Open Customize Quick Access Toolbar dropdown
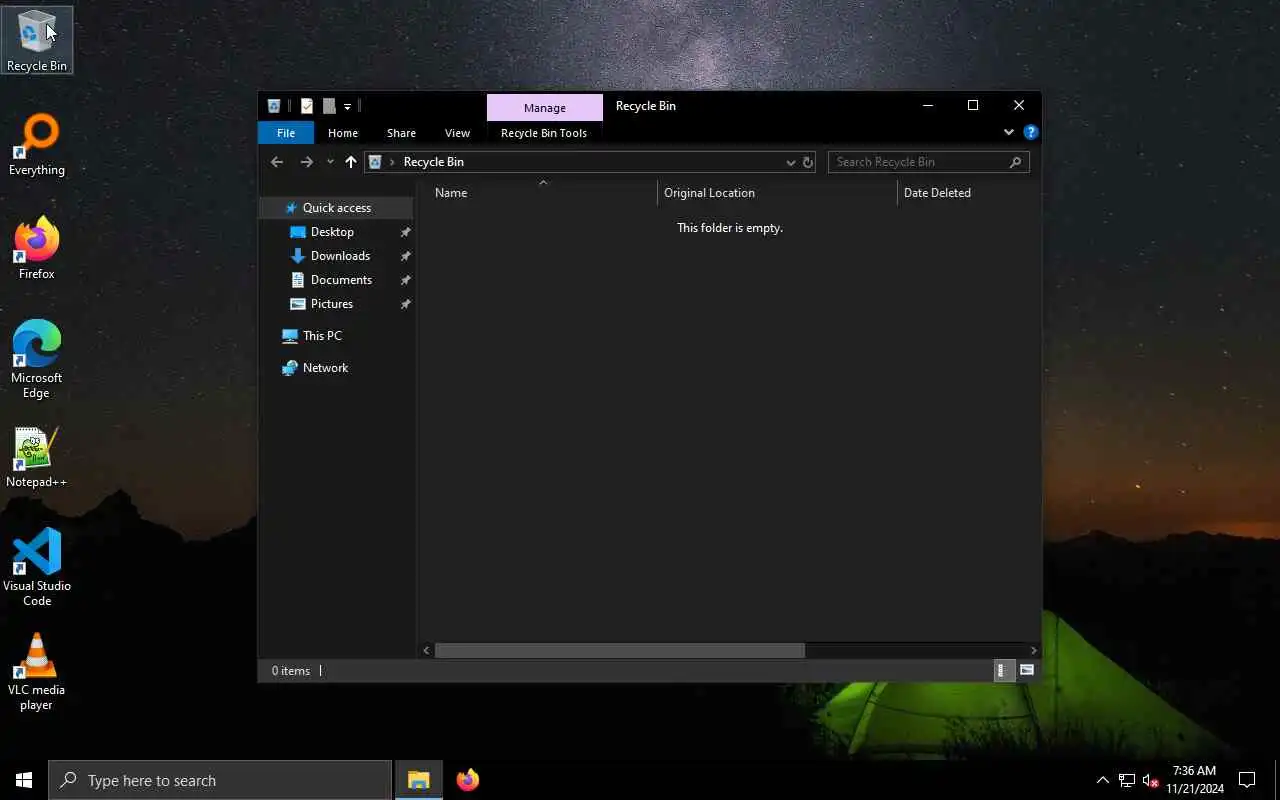Screen dimensions: 1280x800 pos(347,106)
